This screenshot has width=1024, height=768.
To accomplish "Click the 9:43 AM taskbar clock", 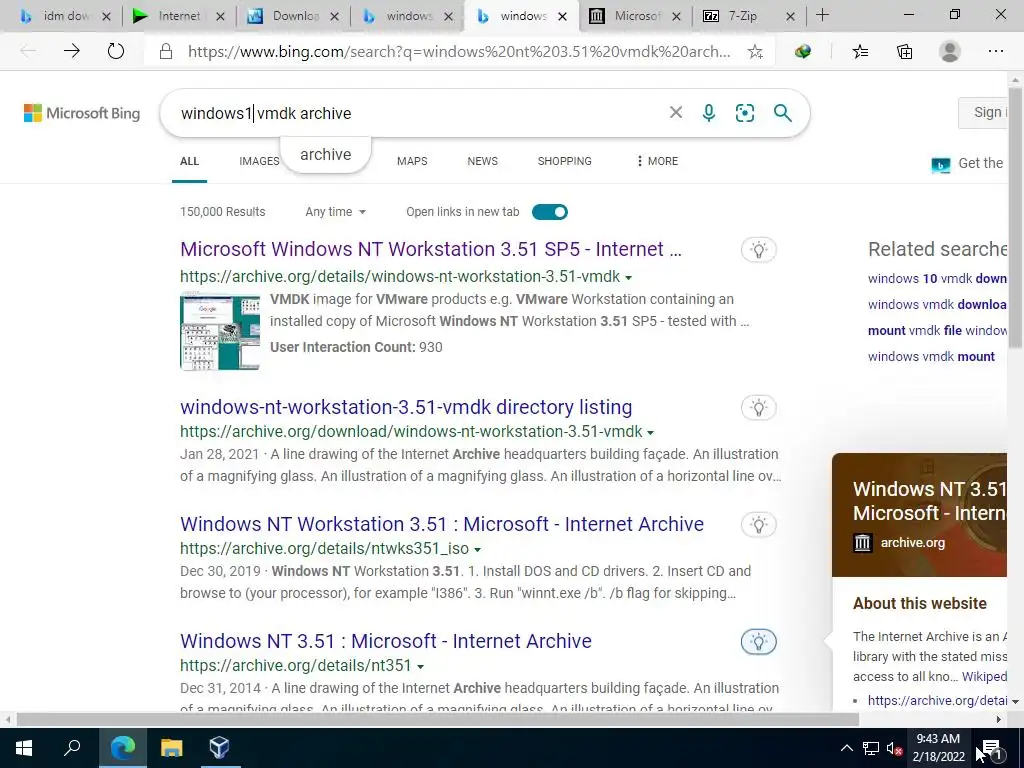I will (x=938, y=748).
